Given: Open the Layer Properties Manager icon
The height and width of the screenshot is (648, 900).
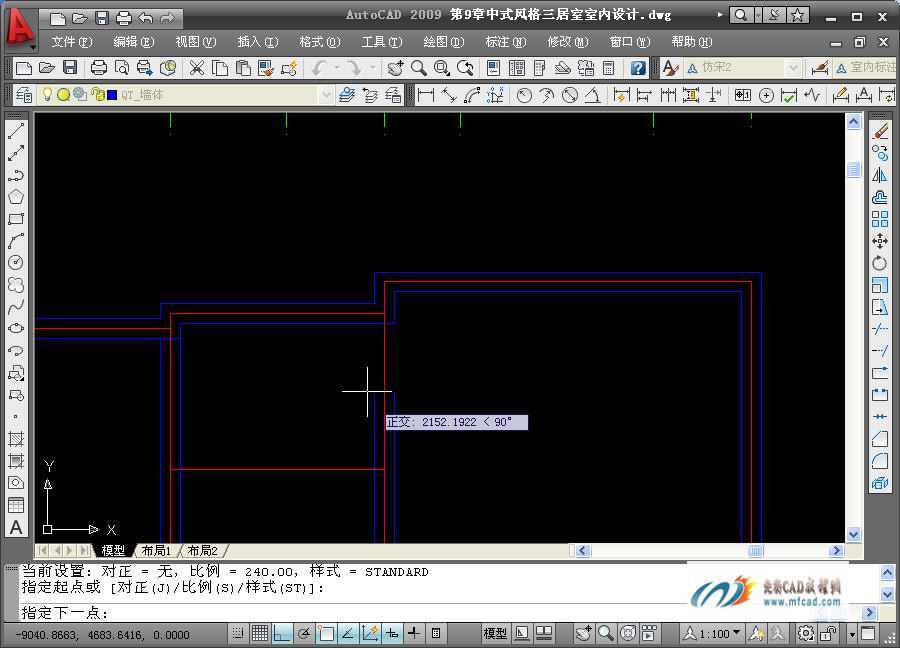Looking at the screenshot, I should (x=24, y=95).
